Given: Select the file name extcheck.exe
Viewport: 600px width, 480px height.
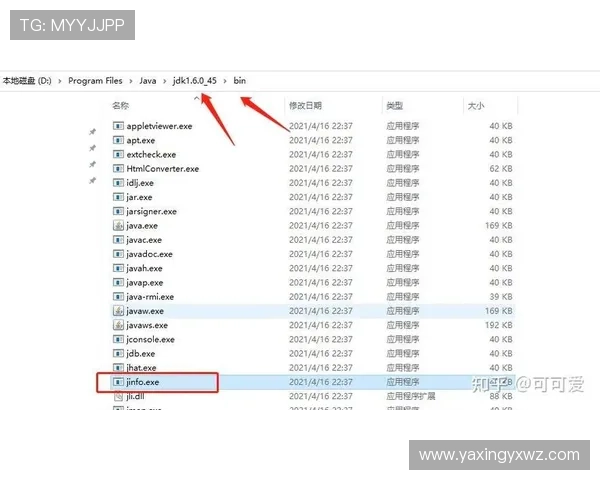Looking at the screenshot, I should pos(152,154).
